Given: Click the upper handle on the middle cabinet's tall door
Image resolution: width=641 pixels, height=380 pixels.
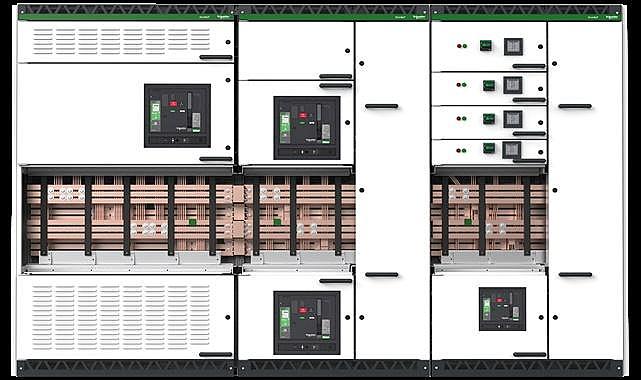Looking at the screenshot, I should [x=382, y=106].
